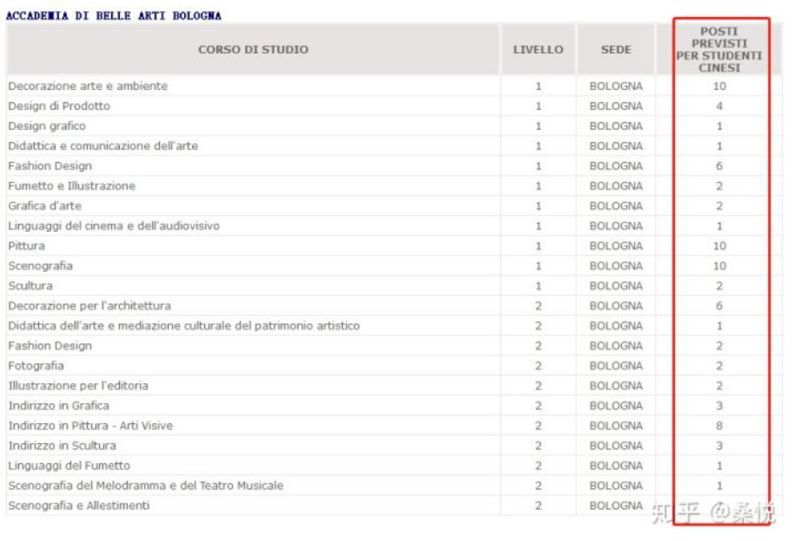Click places value 1 in Linguaggi del Fumetto row
The height and width of the screenshot is (541, 793).
[719, 466]
